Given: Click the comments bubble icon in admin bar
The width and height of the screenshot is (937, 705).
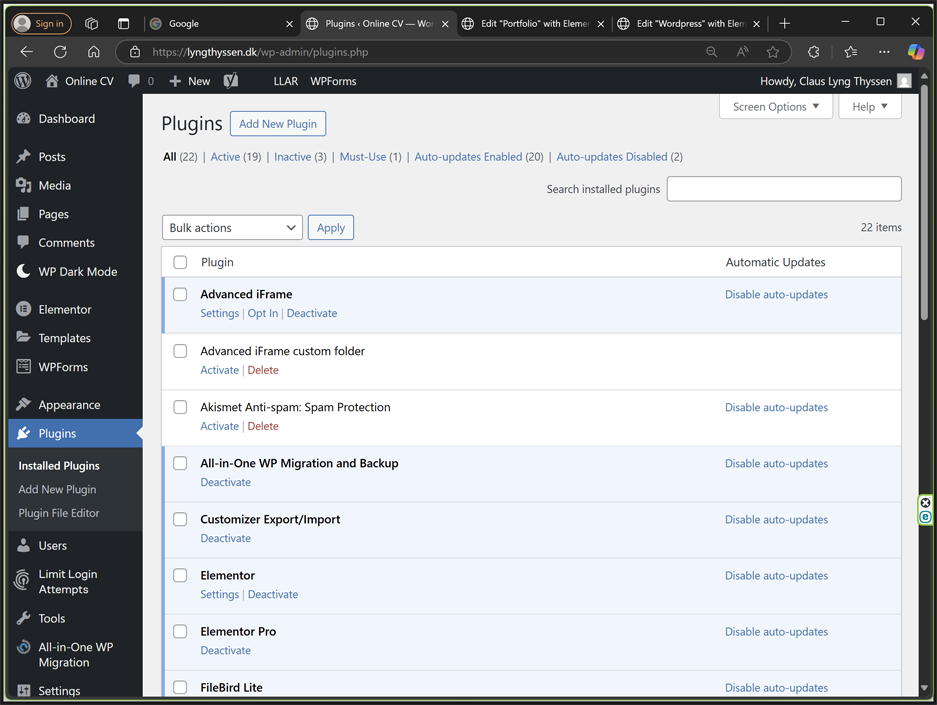Looking at the screenshot, I should click(134, 81).
